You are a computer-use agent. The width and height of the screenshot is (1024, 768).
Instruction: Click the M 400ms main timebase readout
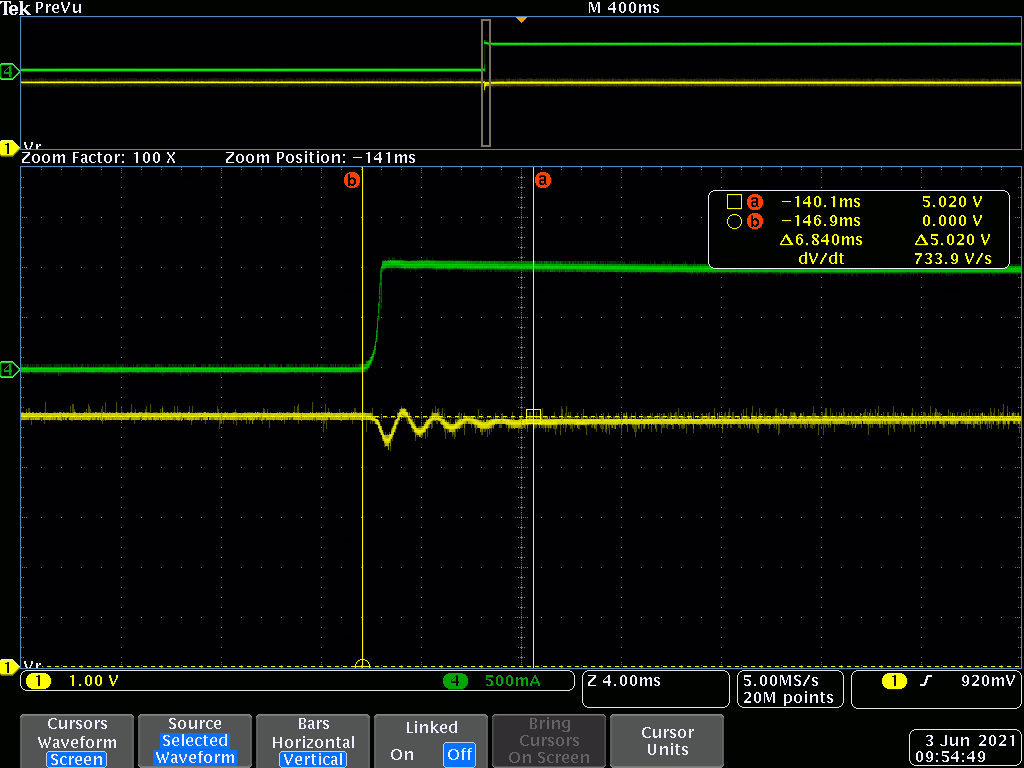pos(624,8)
